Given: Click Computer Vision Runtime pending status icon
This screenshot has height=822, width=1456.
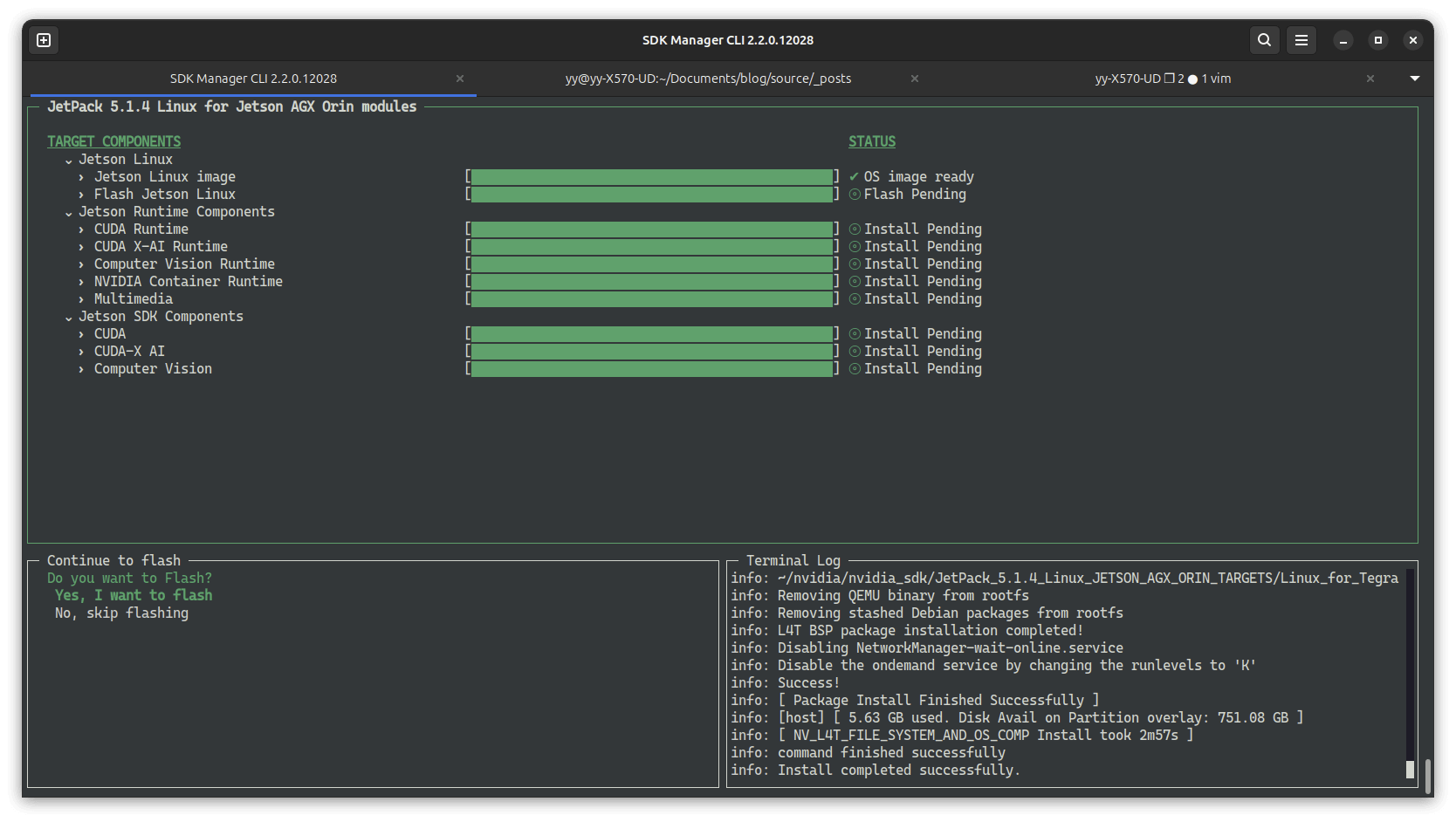Looking at the screenshot, I should 855,264.
